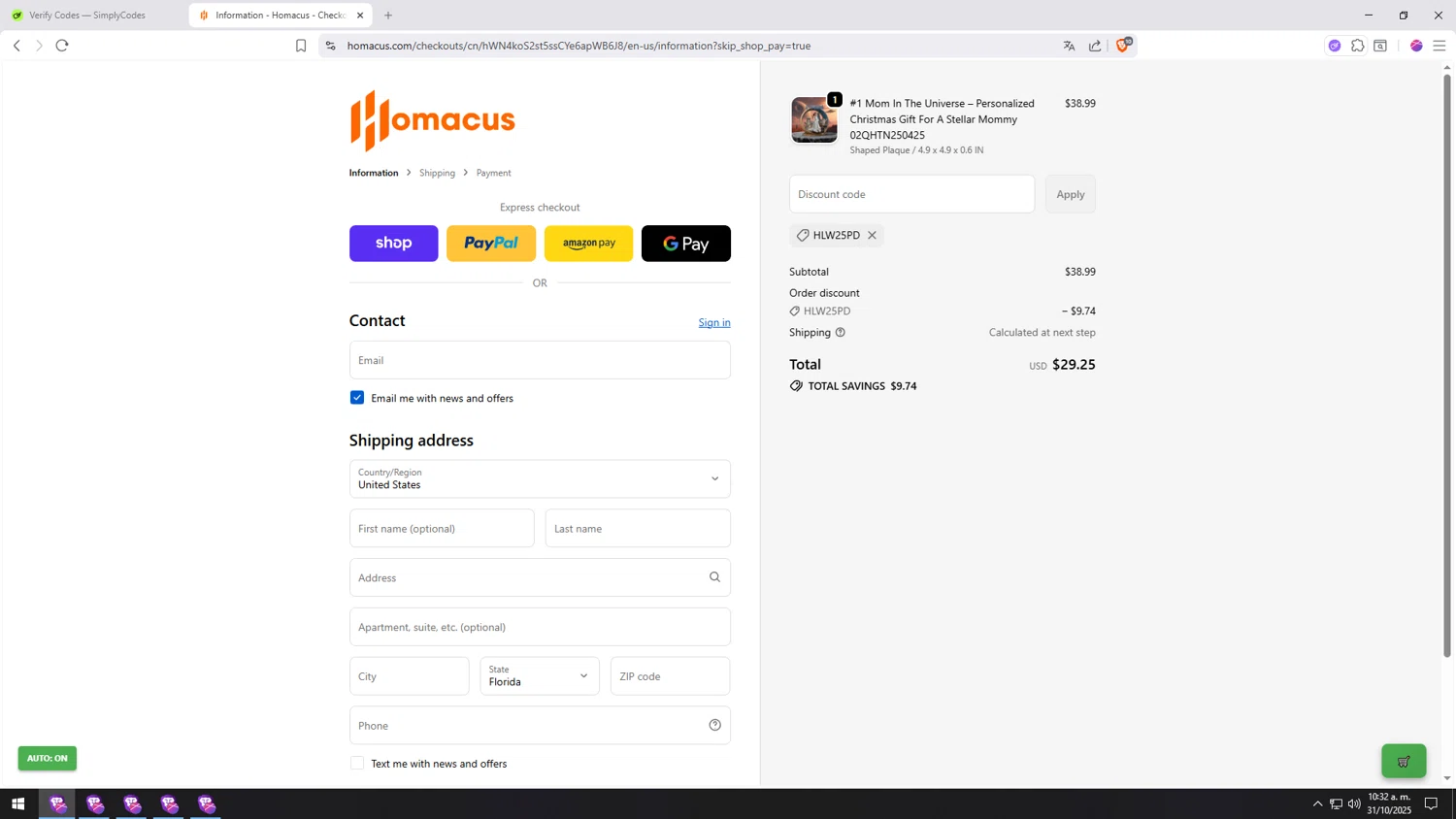Click the network tray icon

click(x=1336, y=803)
